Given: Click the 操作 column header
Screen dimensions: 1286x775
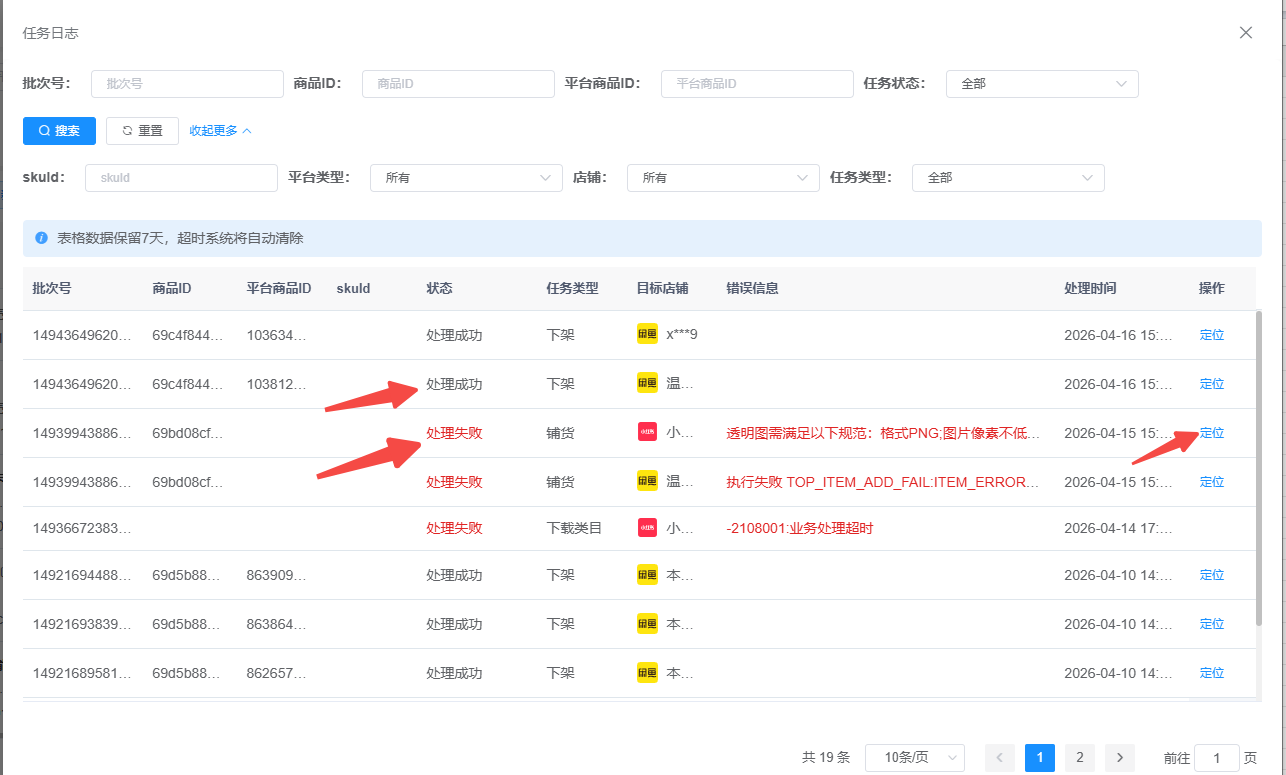Looking at the screenshot, I should click(1212, 288).
